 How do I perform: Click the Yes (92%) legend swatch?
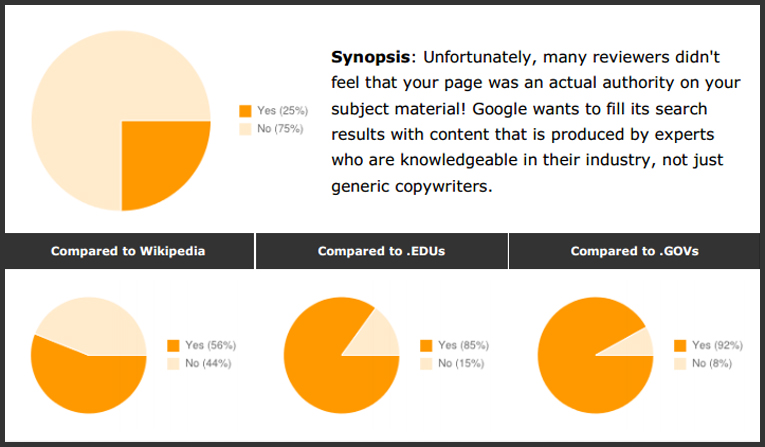(x=681, y=345)
